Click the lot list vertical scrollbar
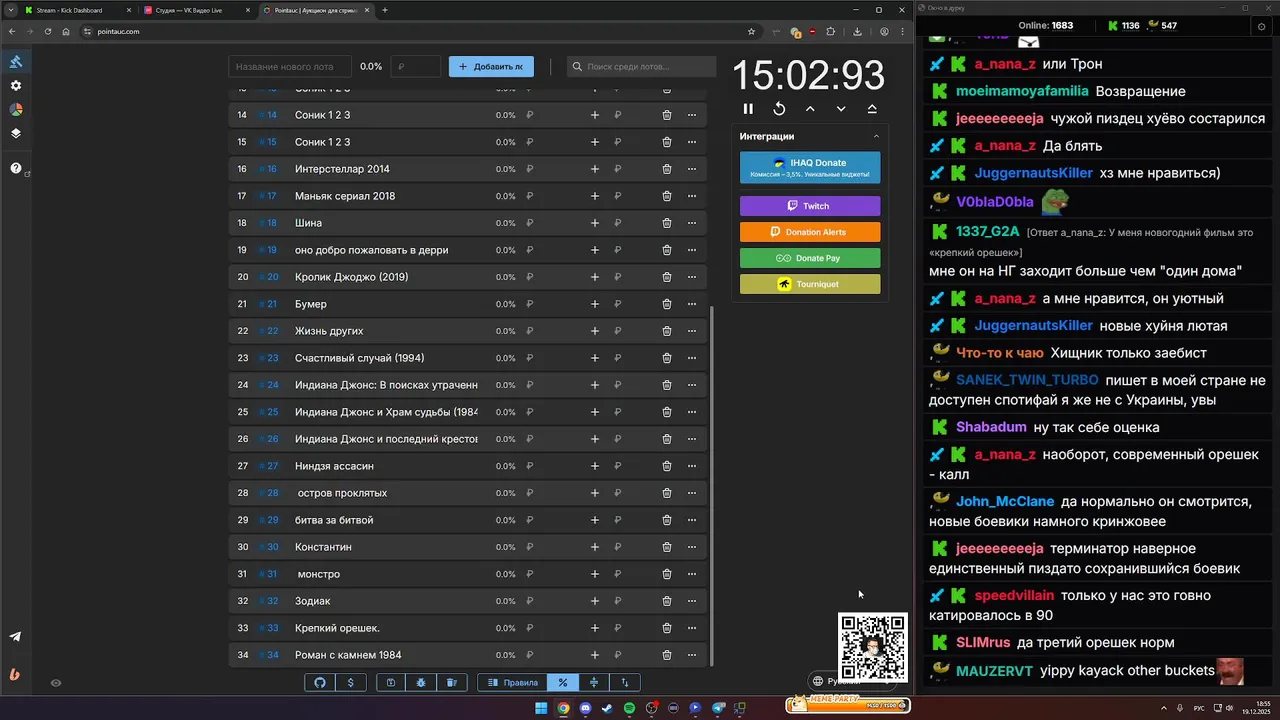 [x=712, y=486]
